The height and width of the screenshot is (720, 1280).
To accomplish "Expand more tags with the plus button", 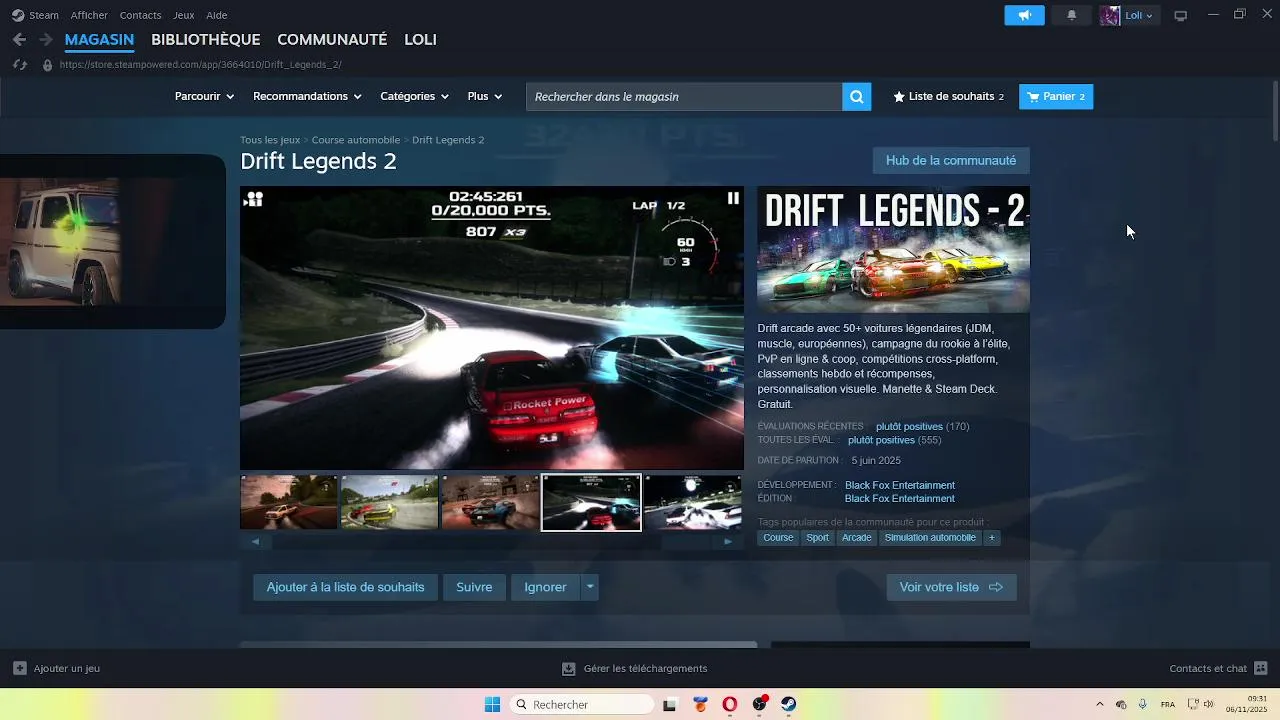I will click(992, 538).
